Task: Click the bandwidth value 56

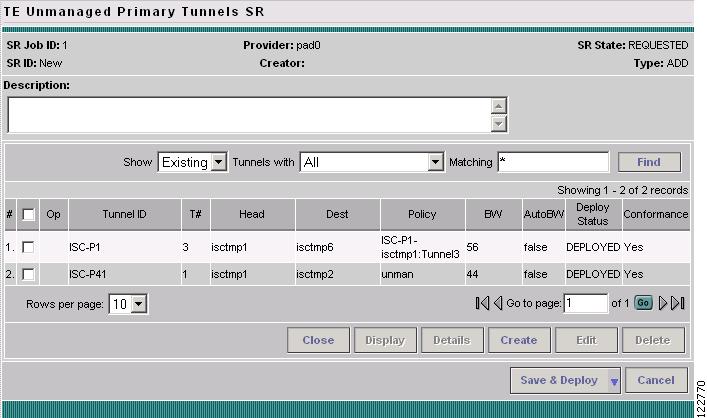Action: (x=473, y=247)
